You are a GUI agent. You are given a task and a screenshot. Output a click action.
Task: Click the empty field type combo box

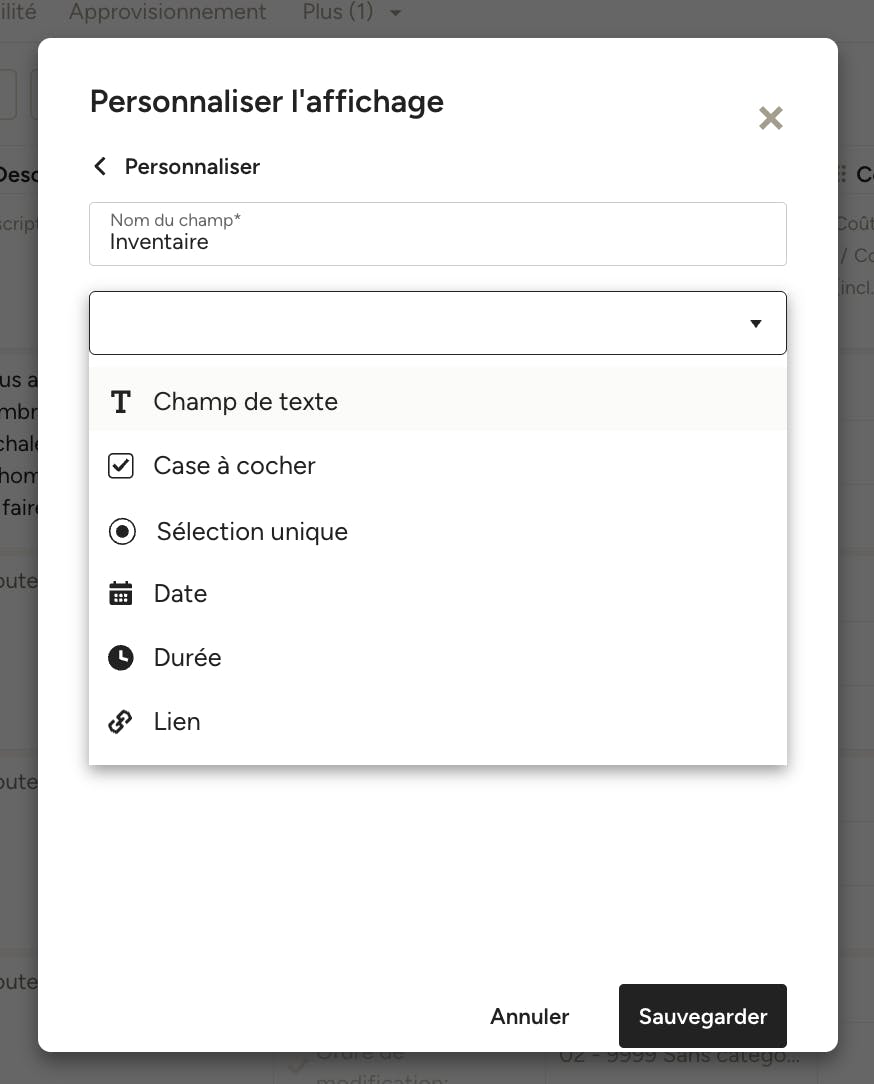(438, 323)
